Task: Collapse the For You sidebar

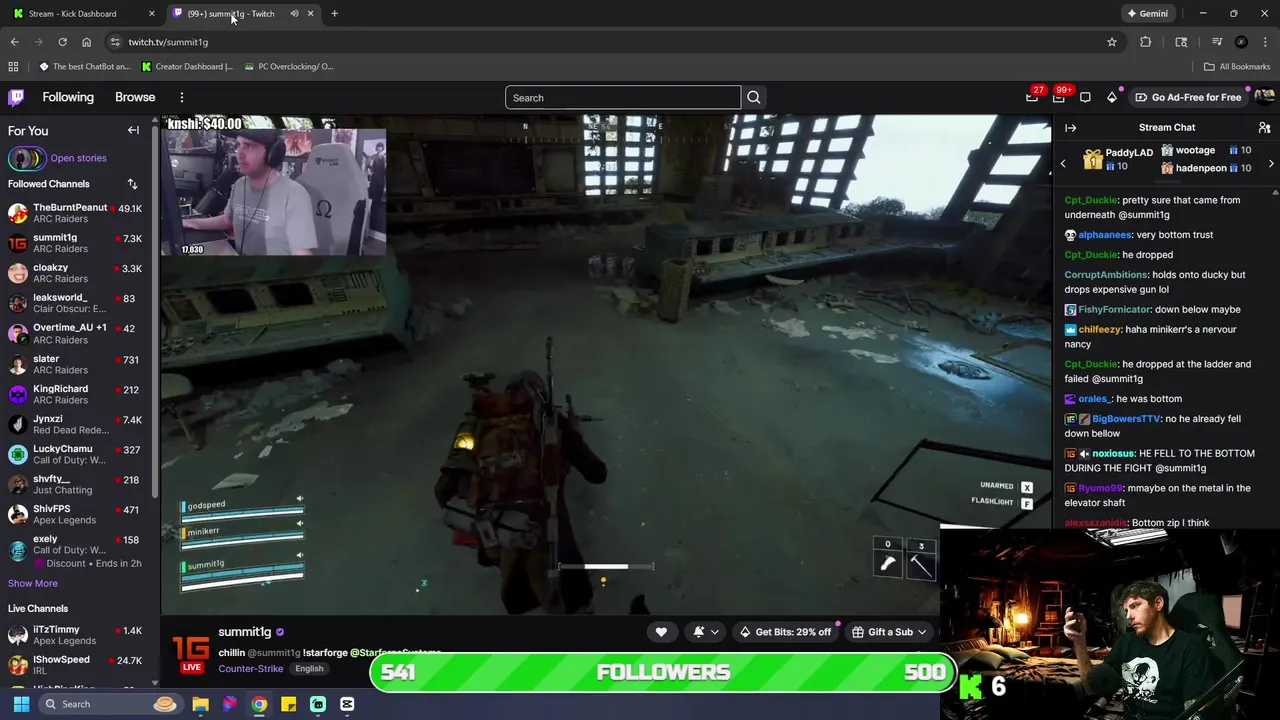Action: click(133, 130)
